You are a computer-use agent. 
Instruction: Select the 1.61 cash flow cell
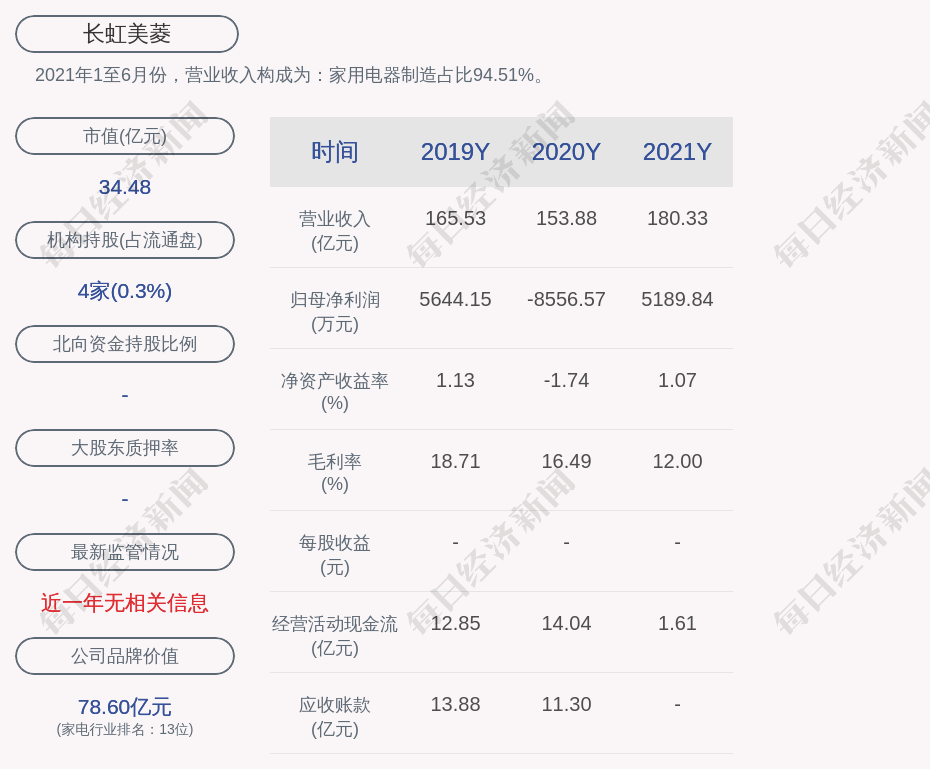click(x=677, y=623)
